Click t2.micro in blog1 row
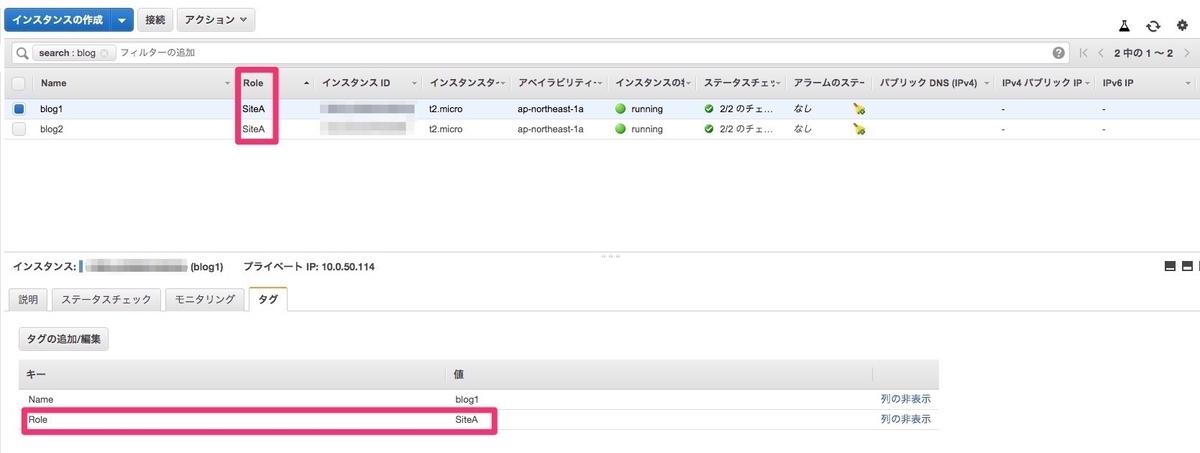 tap(445, 108)
